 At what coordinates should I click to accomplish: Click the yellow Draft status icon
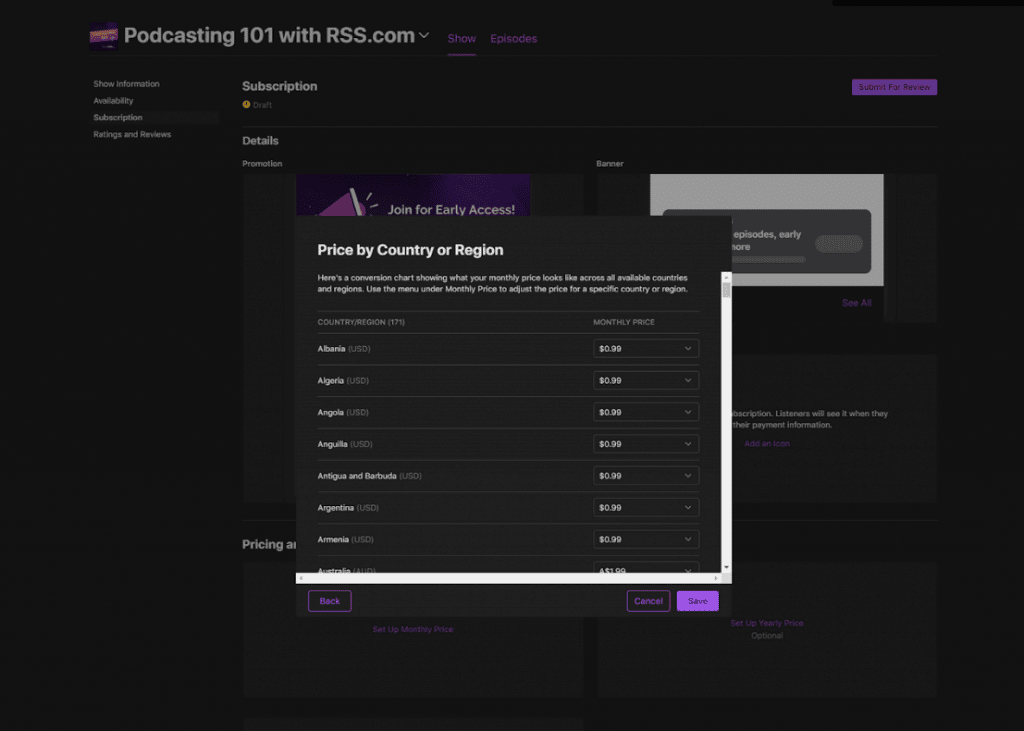pyautogui.click(x=246, y=105)
